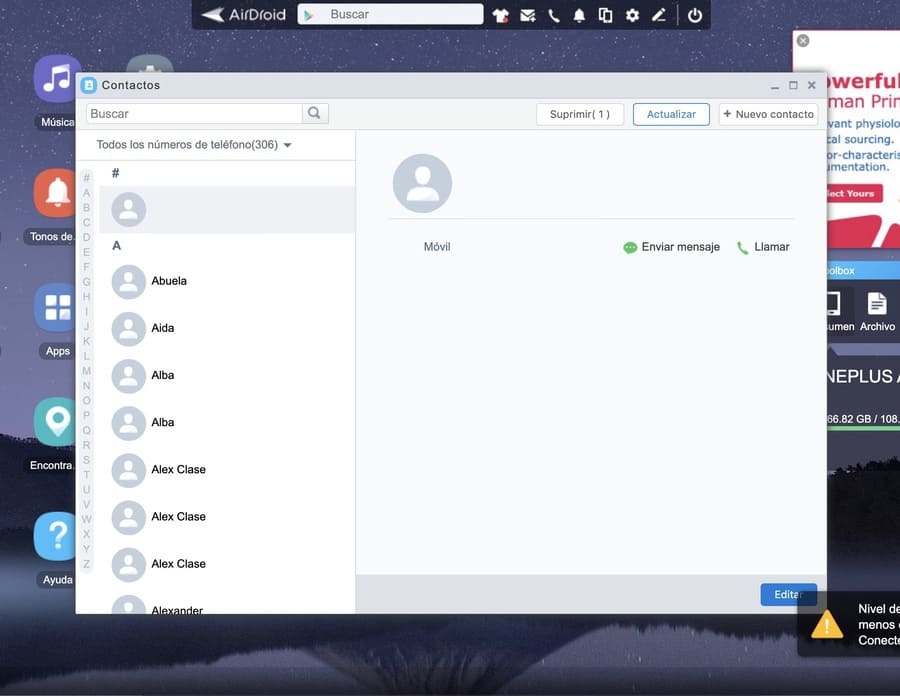Open the Ayuda help icon
The width and height of the screenshot is (900, 696).
pyautogui.click(x=55, y=536)
